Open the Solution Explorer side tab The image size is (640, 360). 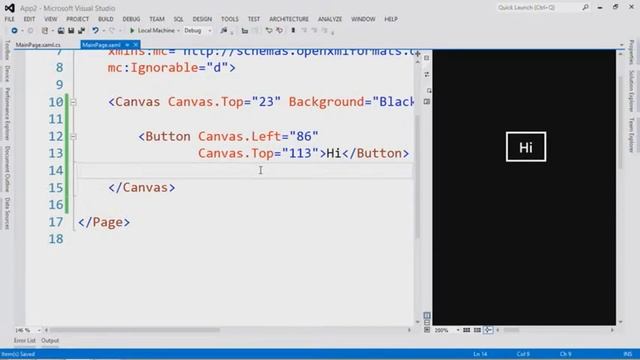(631, 91)
